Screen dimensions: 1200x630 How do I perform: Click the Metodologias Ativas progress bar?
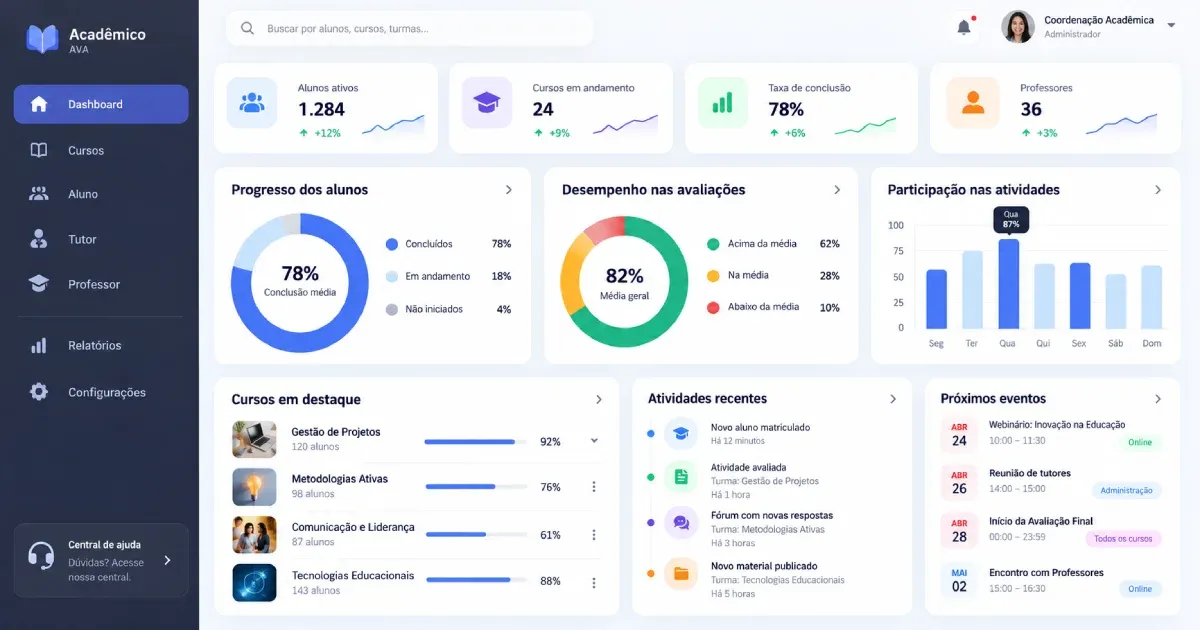[476, 487]
